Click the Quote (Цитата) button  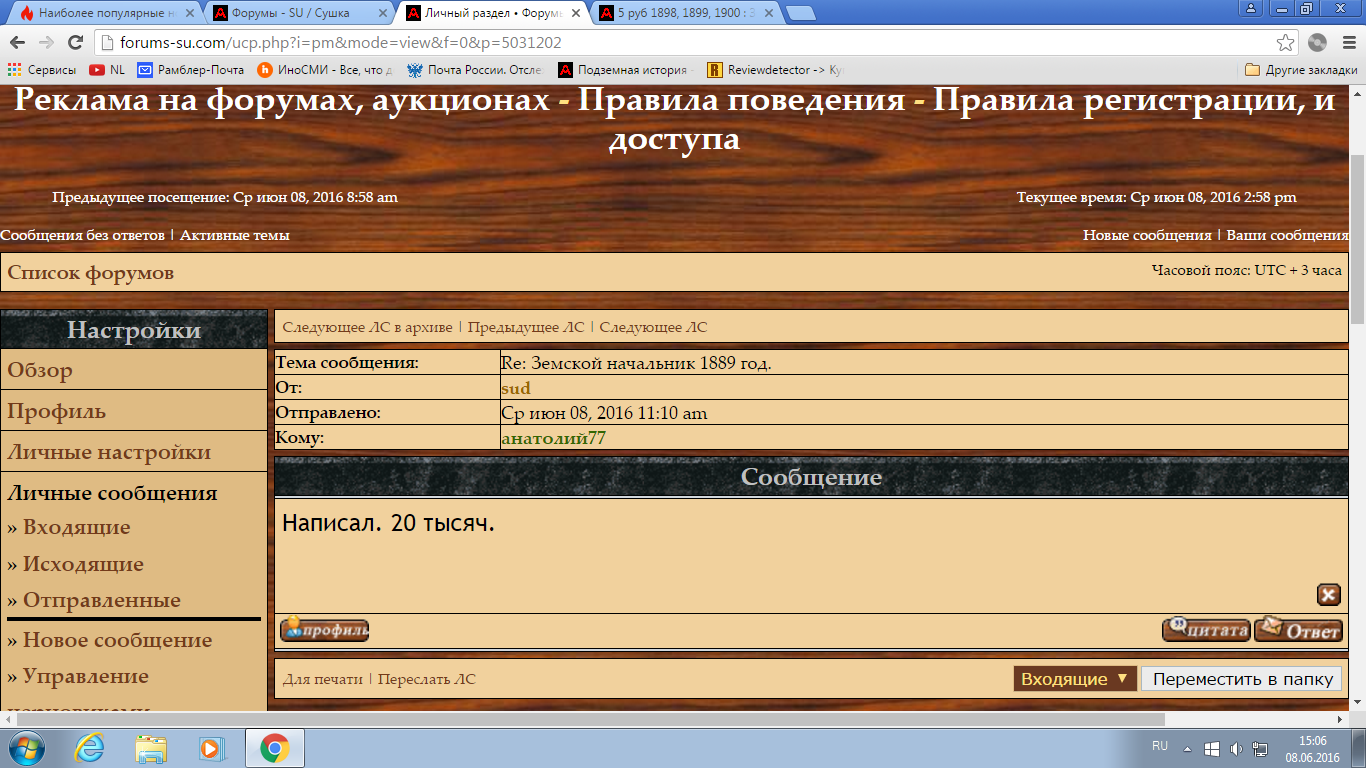click(x=1206, y=630)
